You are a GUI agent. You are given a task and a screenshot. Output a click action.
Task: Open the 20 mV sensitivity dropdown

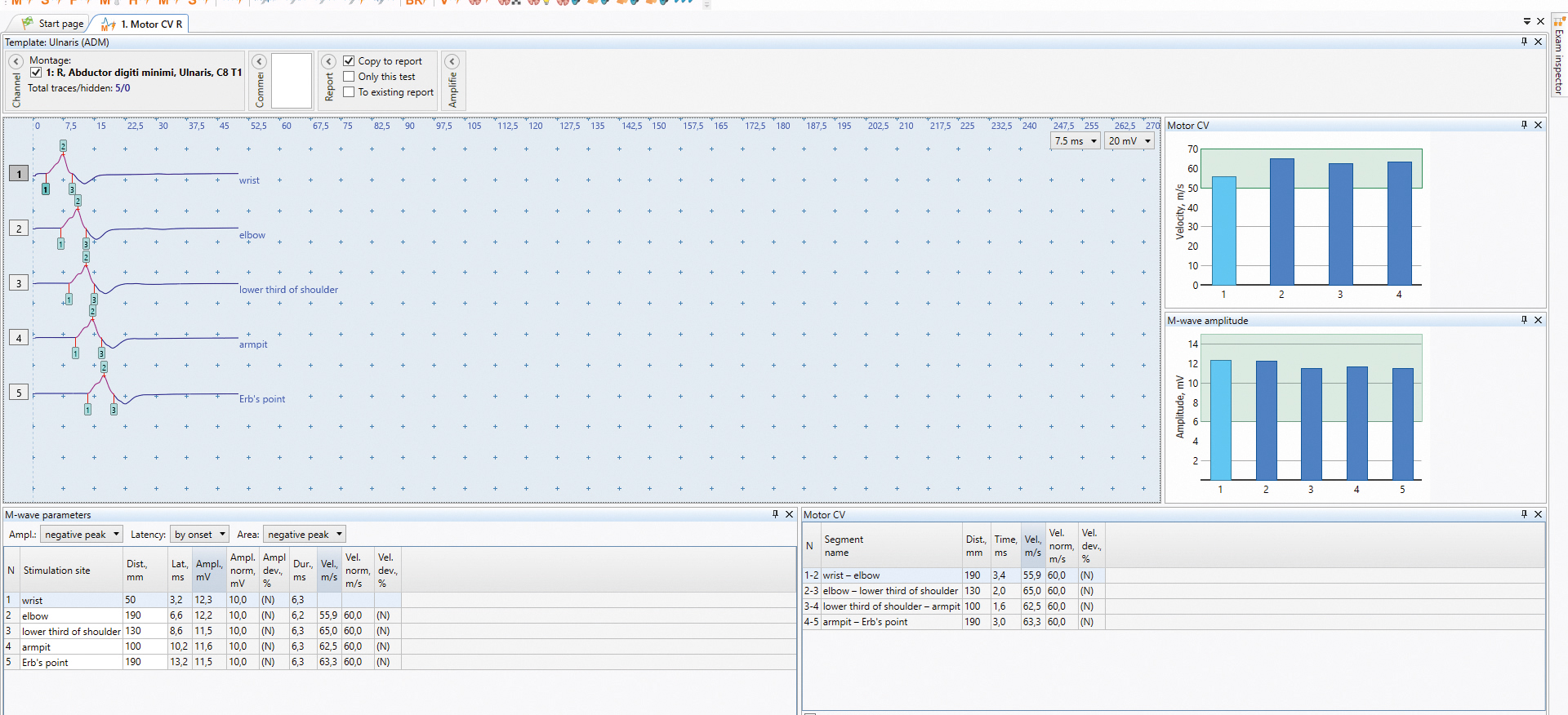(x=1130, y=141)
